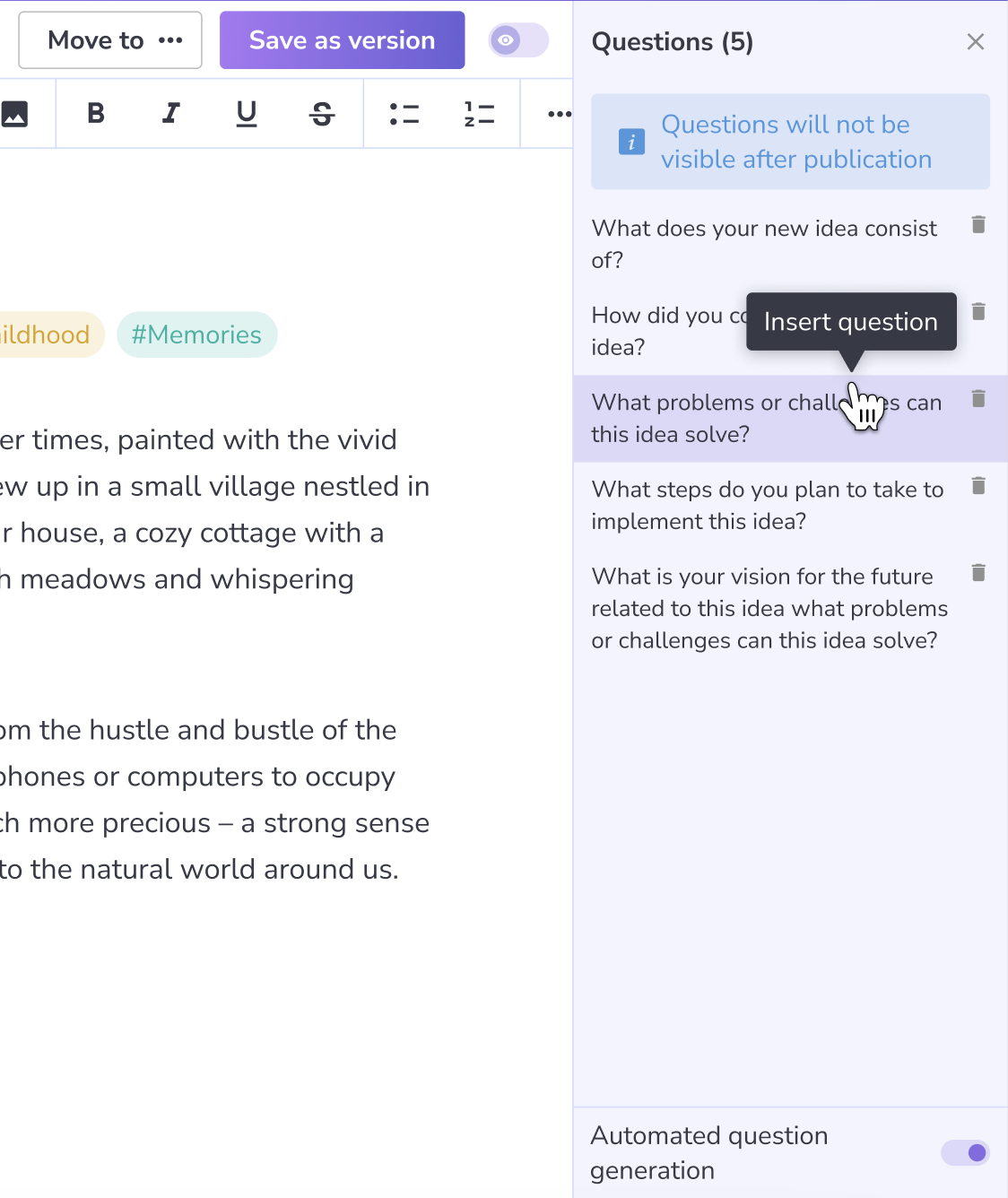Screen dimensions: 1008x1198
Task: Underline the selected text
Action: [x=246, y=113]
